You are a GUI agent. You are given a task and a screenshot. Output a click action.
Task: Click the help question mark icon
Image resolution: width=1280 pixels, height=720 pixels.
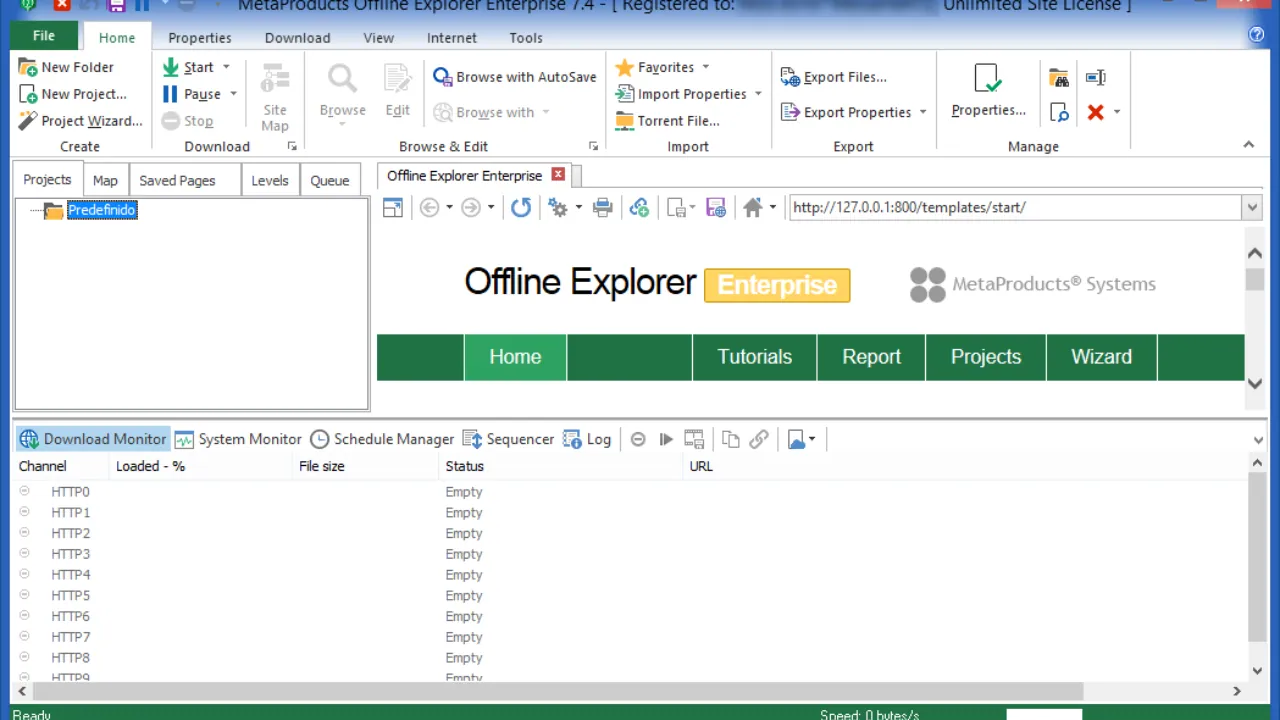coord(1257,35)
